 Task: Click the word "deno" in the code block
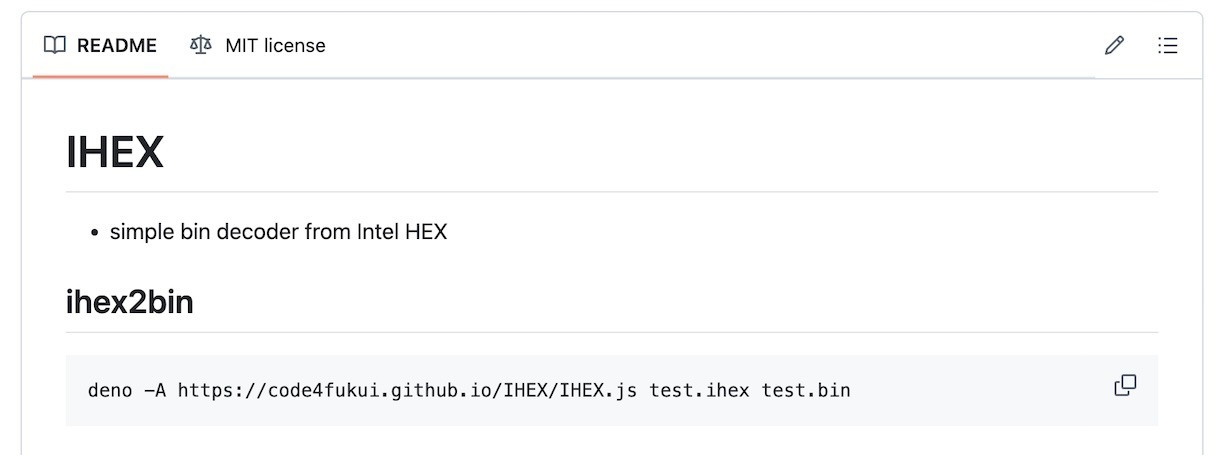(x=110, y=390)
